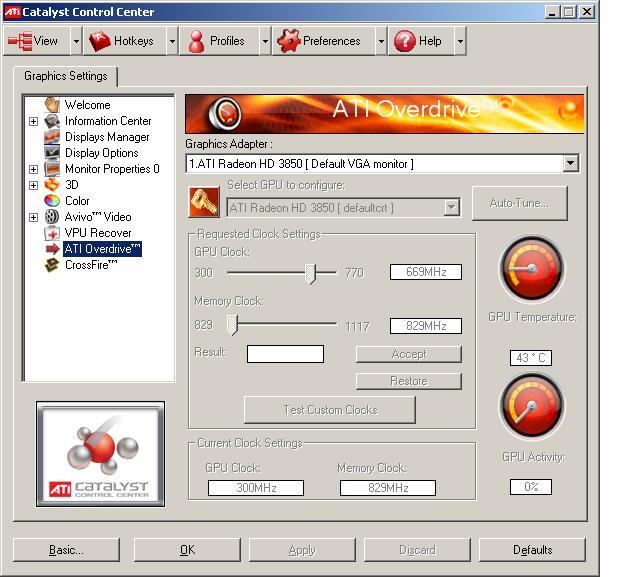Click the ATI logo in title bar
This screenshot has height=577, width=640.
[12, 11]
